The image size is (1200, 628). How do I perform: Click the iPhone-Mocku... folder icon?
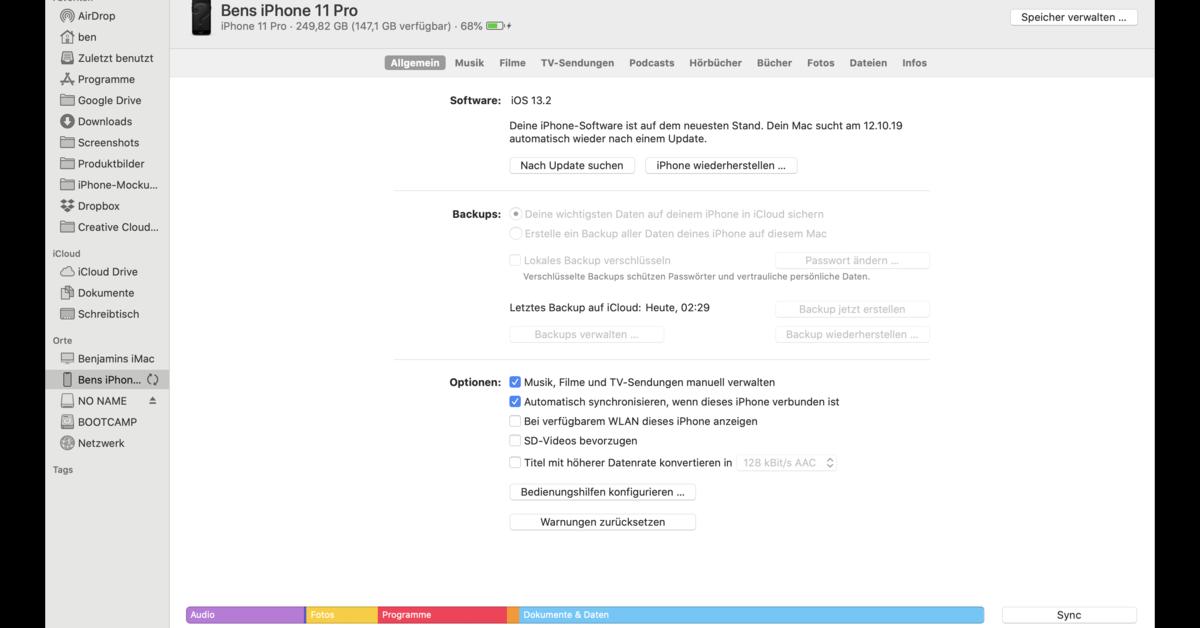pos(67,184)
